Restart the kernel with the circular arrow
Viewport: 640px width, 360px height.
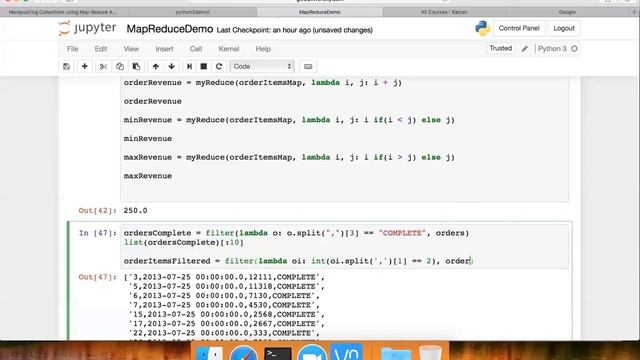point(219,67)
